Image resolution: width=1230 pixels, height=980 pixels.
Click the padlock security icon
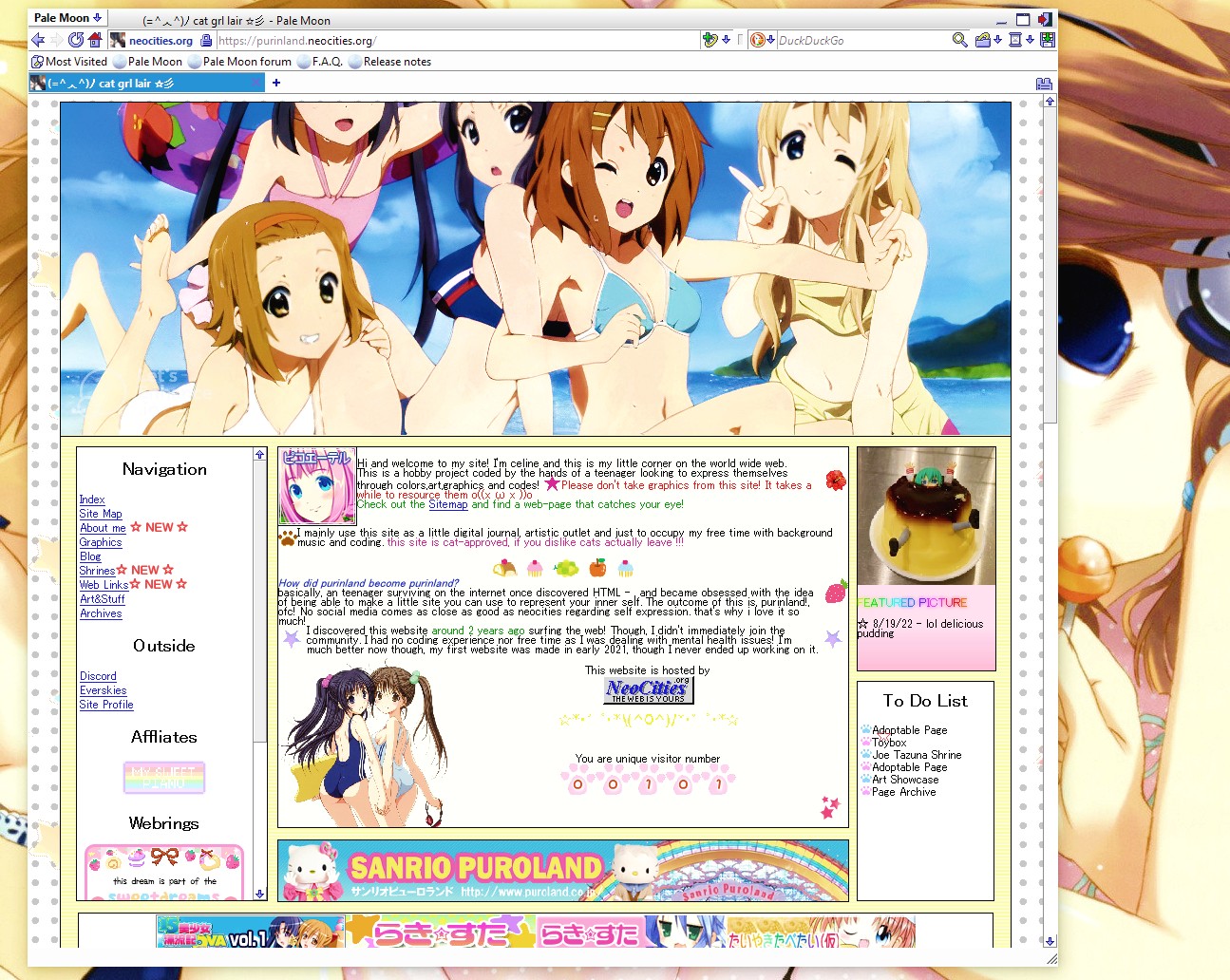(206, 40)
